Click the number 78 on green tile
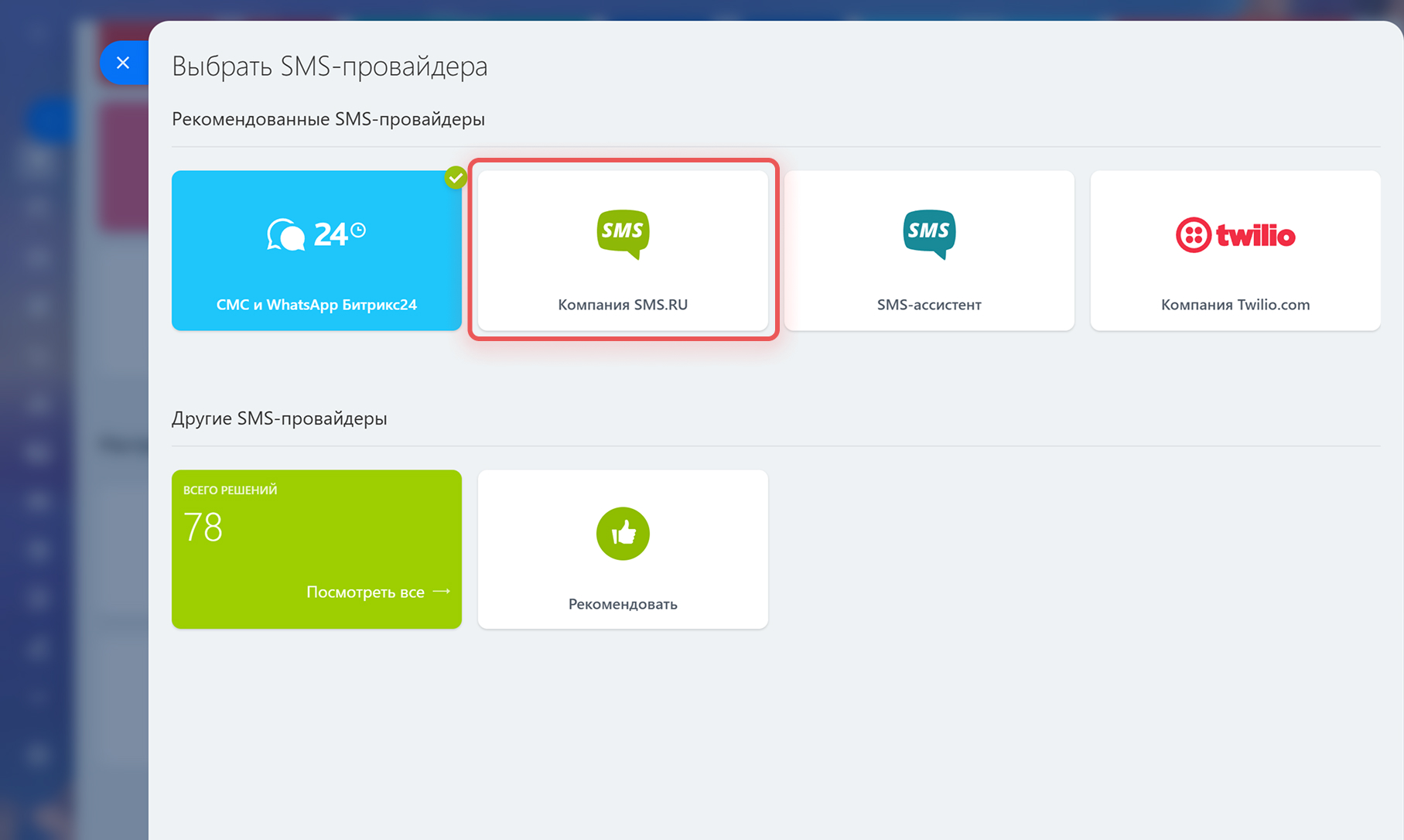Viewport: 1404px width, 840px height. pyautogui.click(x=203, y=528)
